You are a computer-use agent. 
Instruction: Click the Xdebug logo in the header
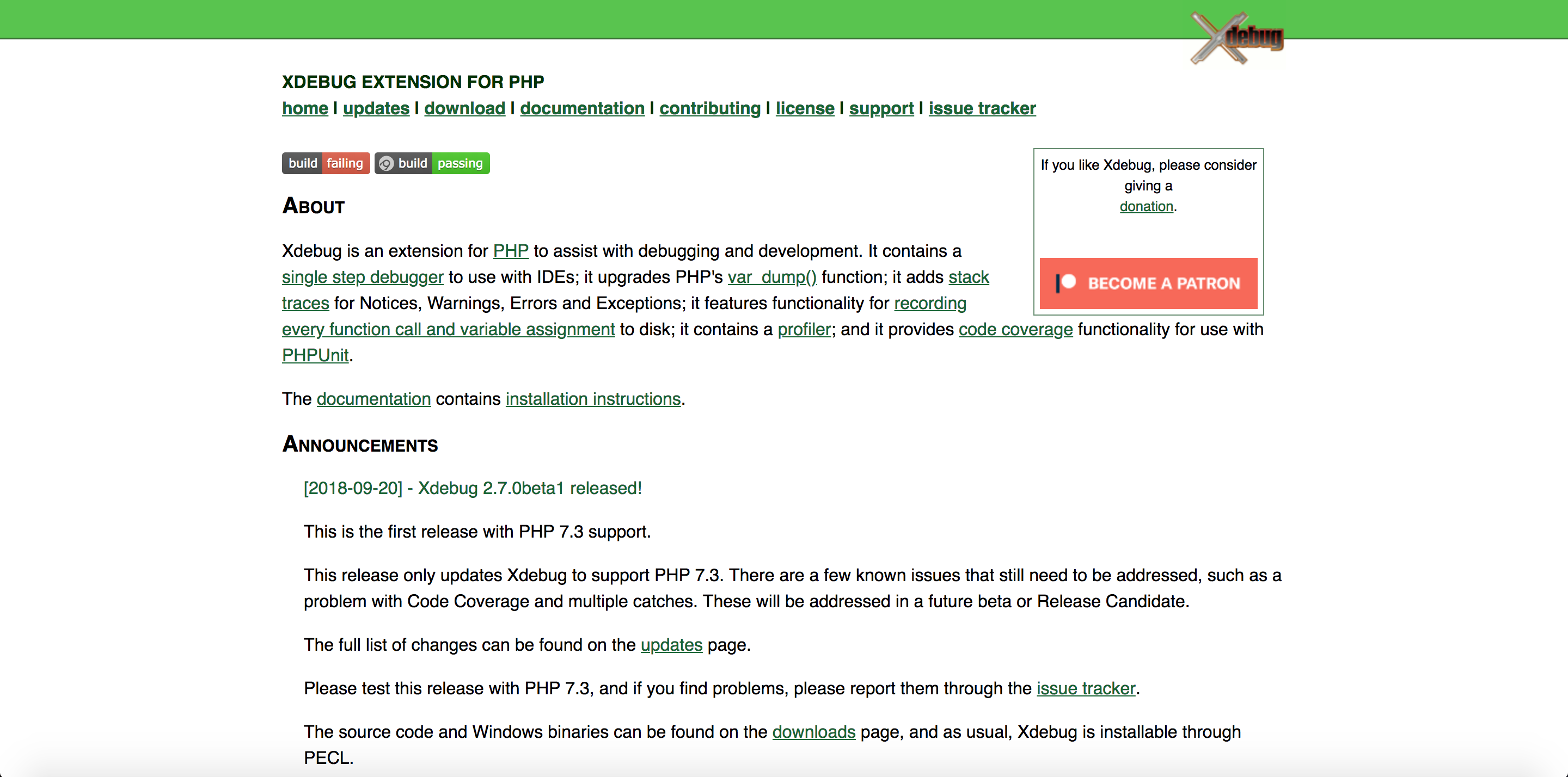[x=1237, y=38]
